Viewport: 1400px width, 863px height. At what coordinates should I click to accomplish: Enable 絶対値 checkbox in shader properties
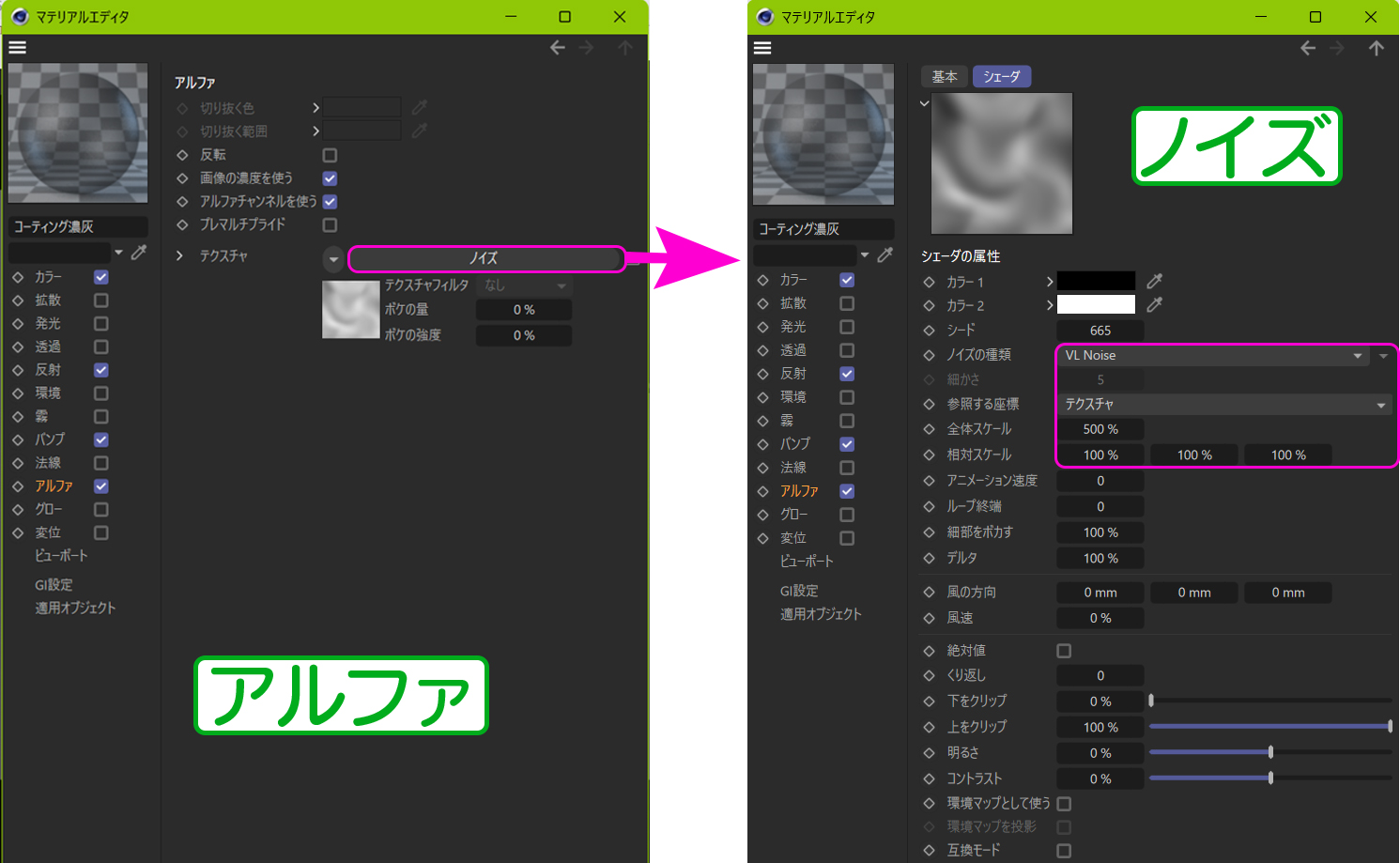[x=1064, y=651]
